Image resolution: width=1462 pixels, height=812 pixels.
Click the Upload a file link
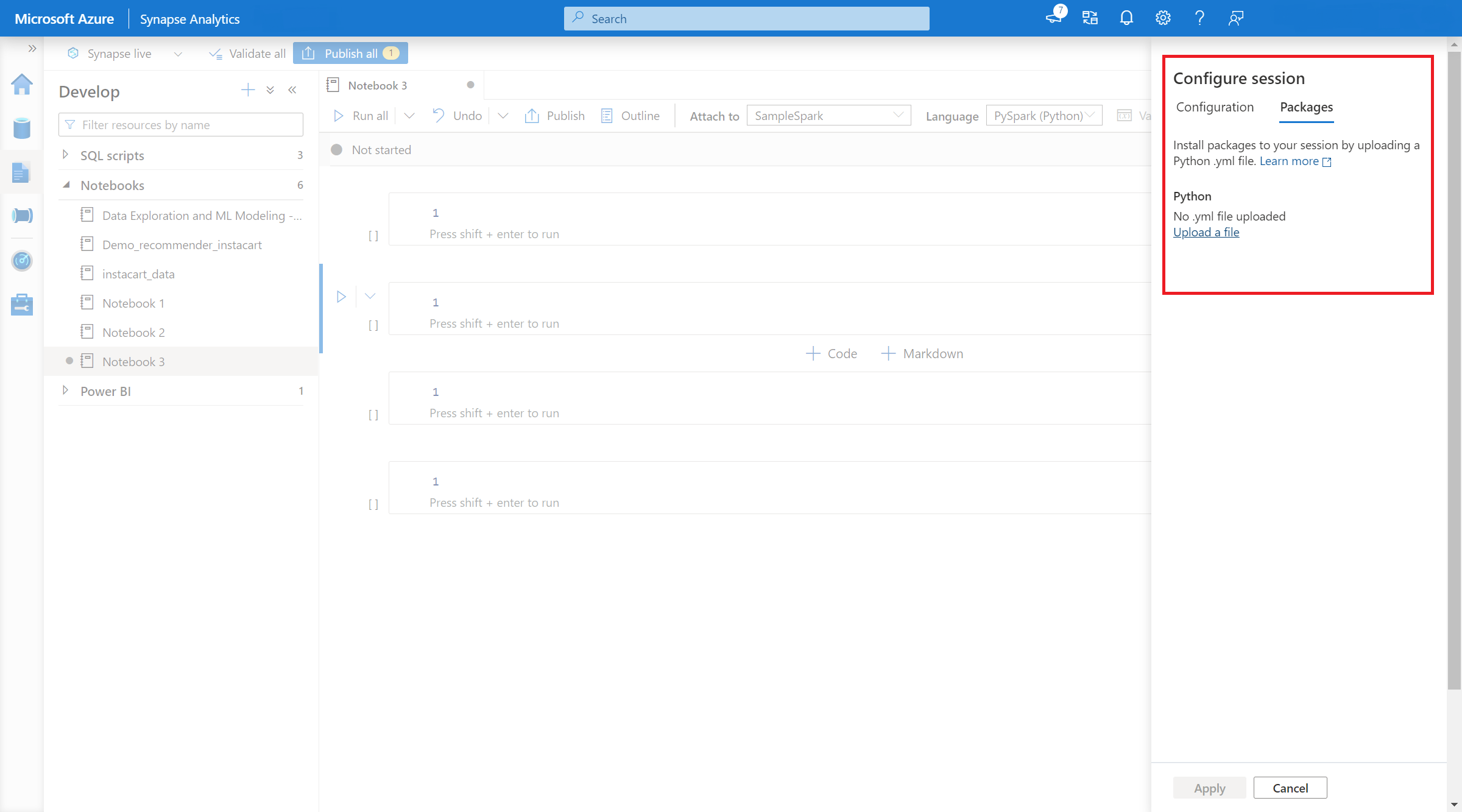(1206, 232)
